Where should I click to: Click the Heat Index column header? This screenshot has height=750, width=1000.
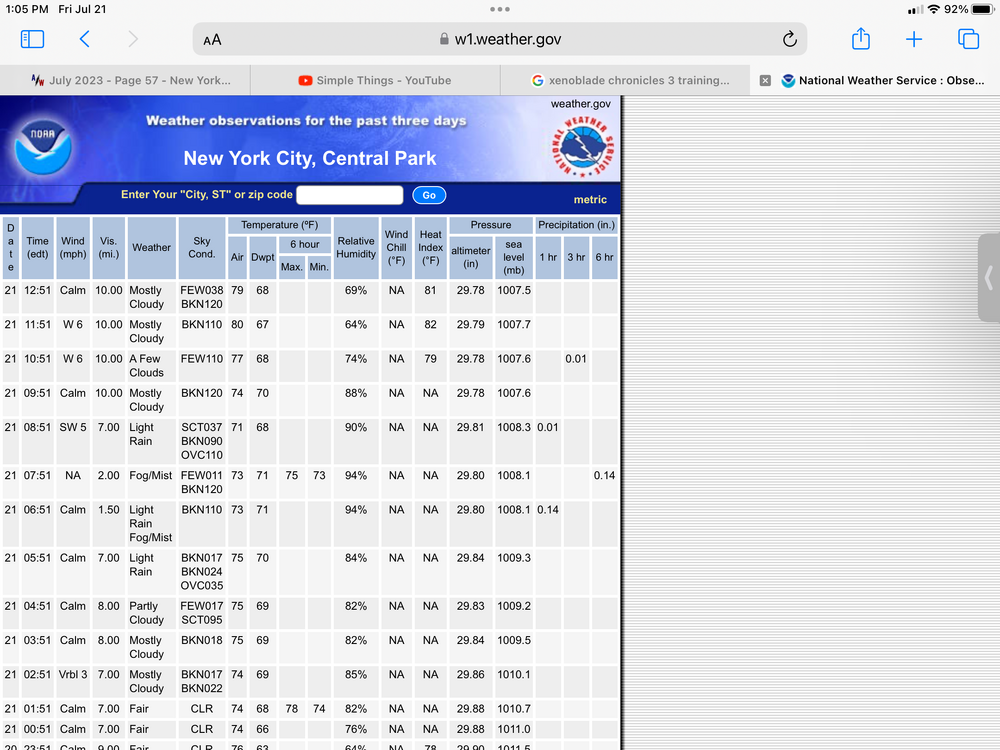(430, 247)
